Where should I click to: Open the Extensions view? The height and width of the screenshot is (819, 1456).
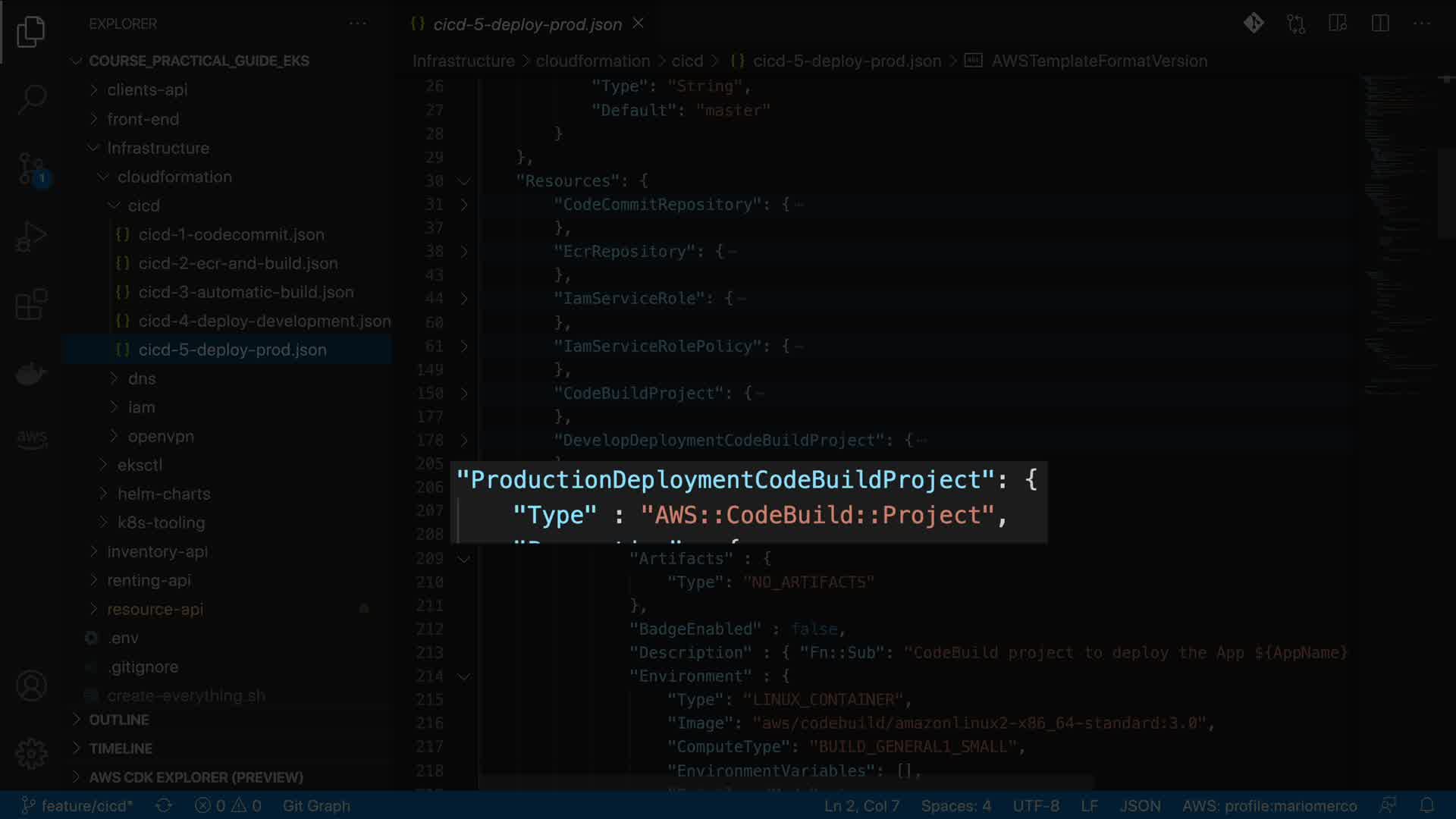click(31, 305)
